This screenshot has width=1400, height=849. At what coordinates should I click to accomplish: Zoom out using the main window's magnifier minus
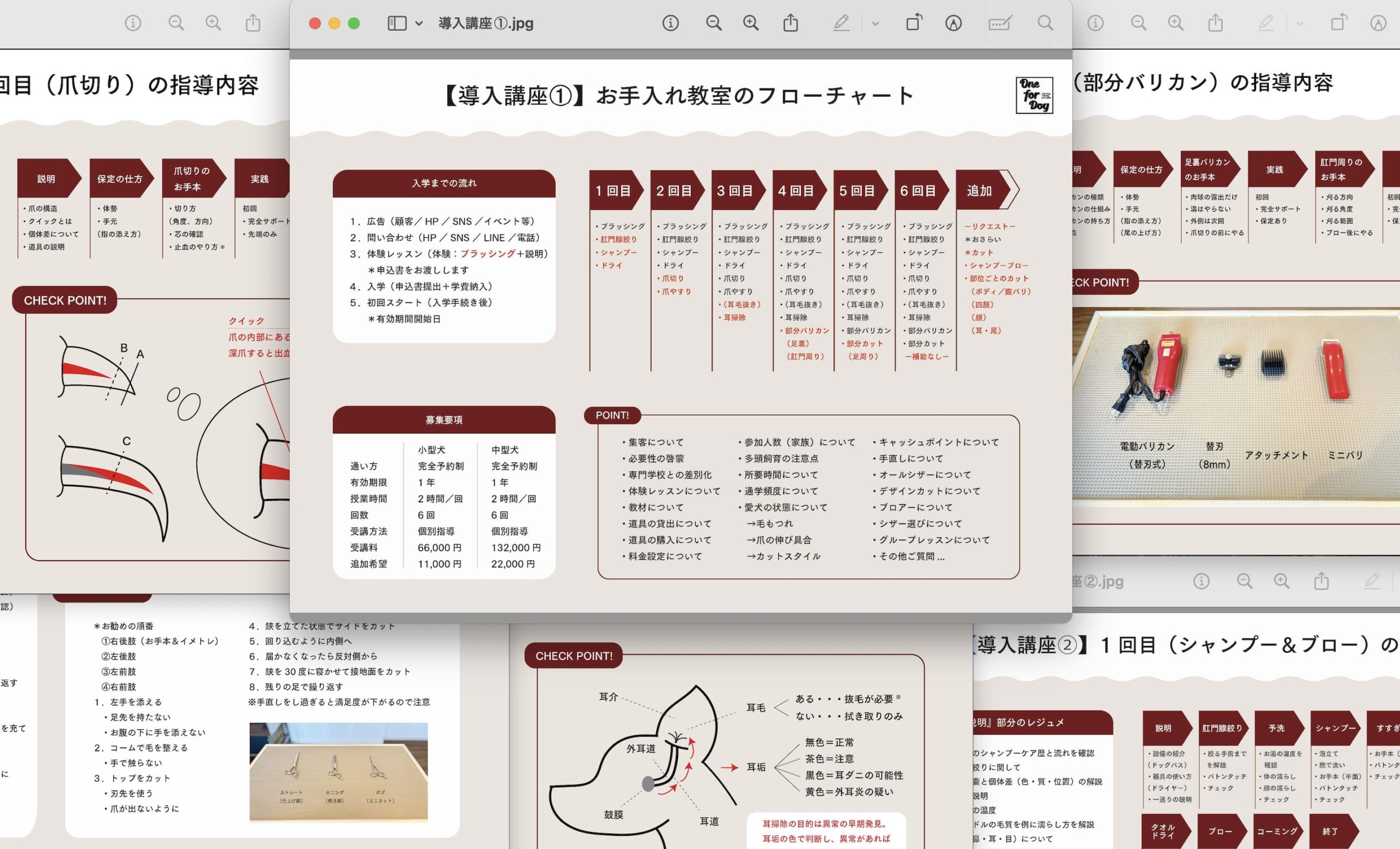click(x=714, y=24)
